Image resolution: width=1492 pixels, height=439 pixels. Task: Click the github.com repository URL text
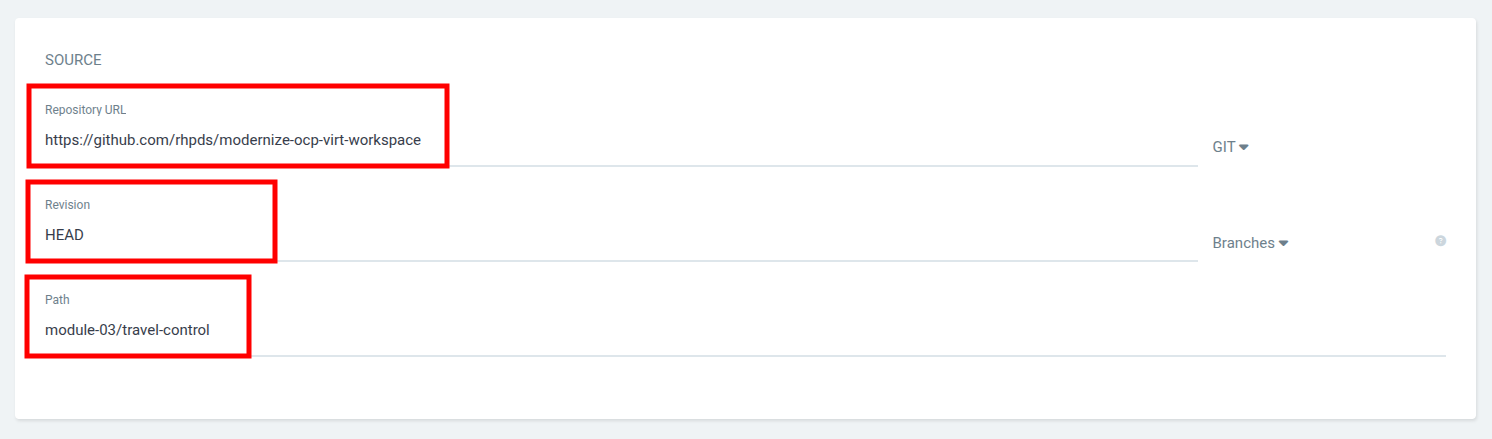(x=233, y=140)
